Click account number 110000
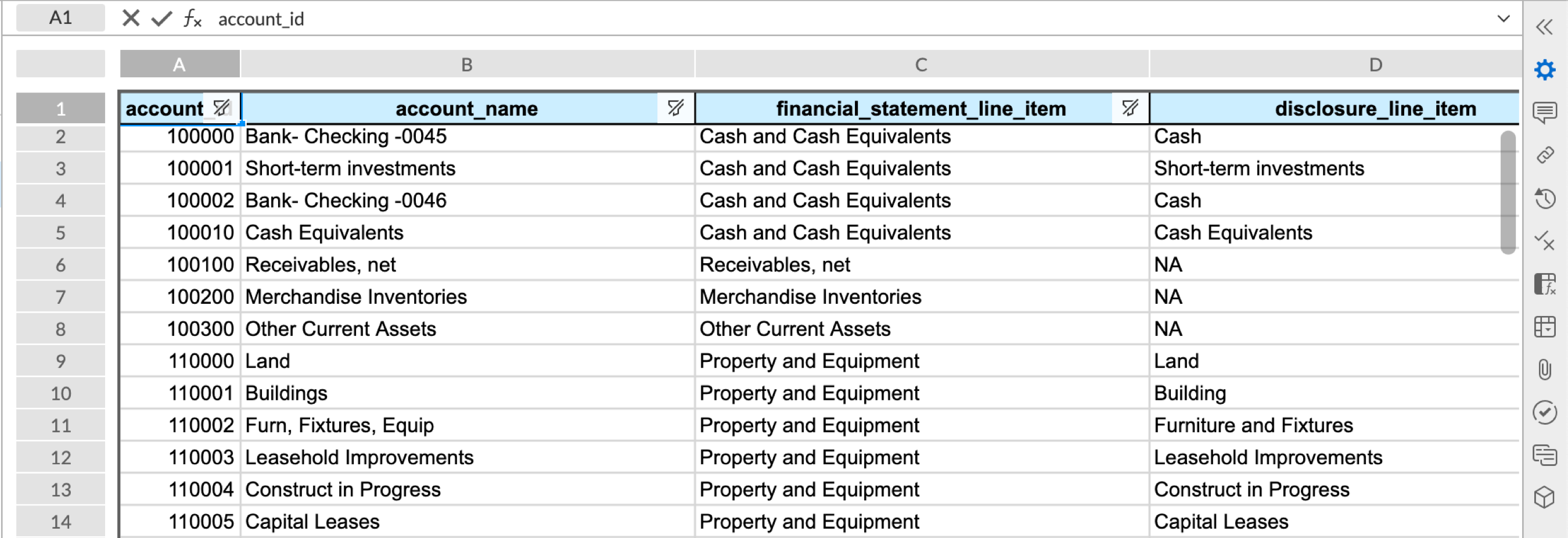The width and height of the screenshot is (1568, 538). pyautogui.click(x=180, y=361)
